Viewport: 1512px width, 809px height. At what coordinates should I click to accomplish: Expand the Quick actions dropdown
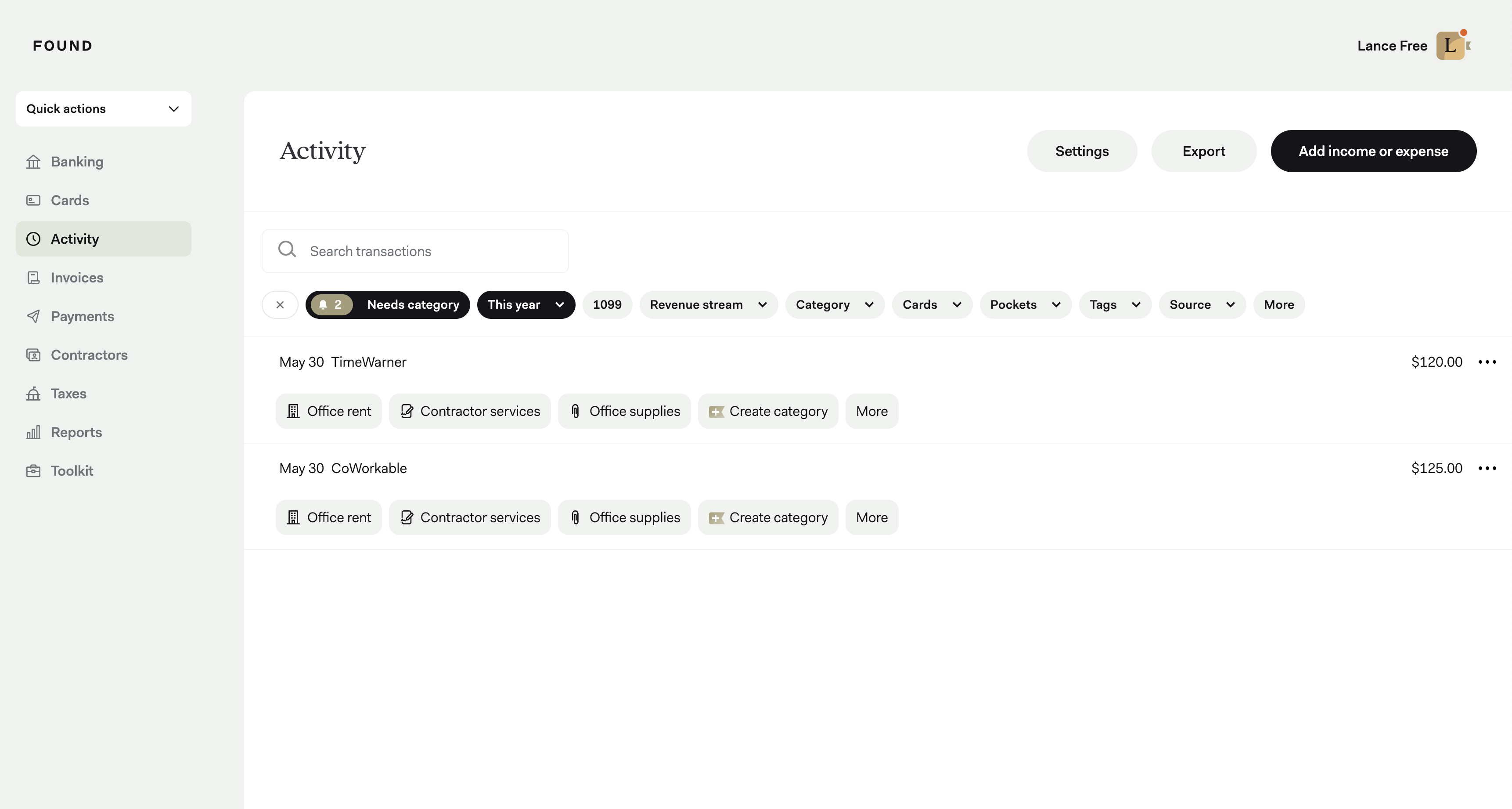pos(103,108)
